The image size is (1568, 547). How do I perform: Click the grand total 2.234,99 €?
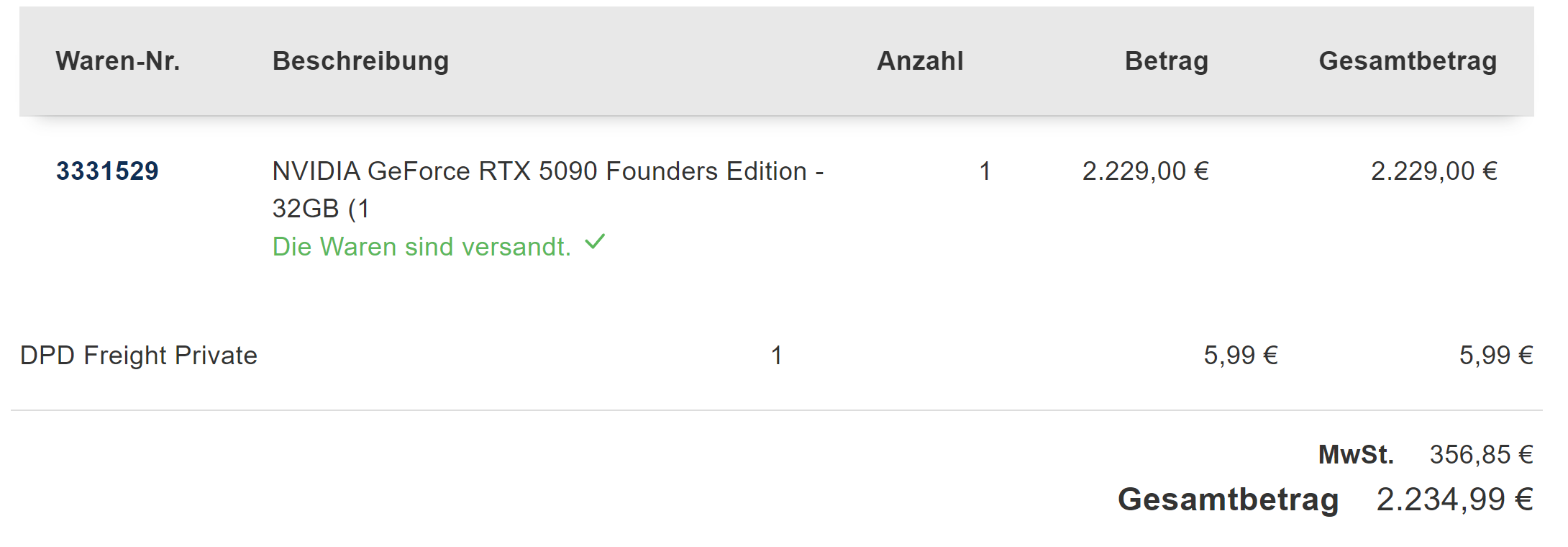click(x=1454, y=499)
